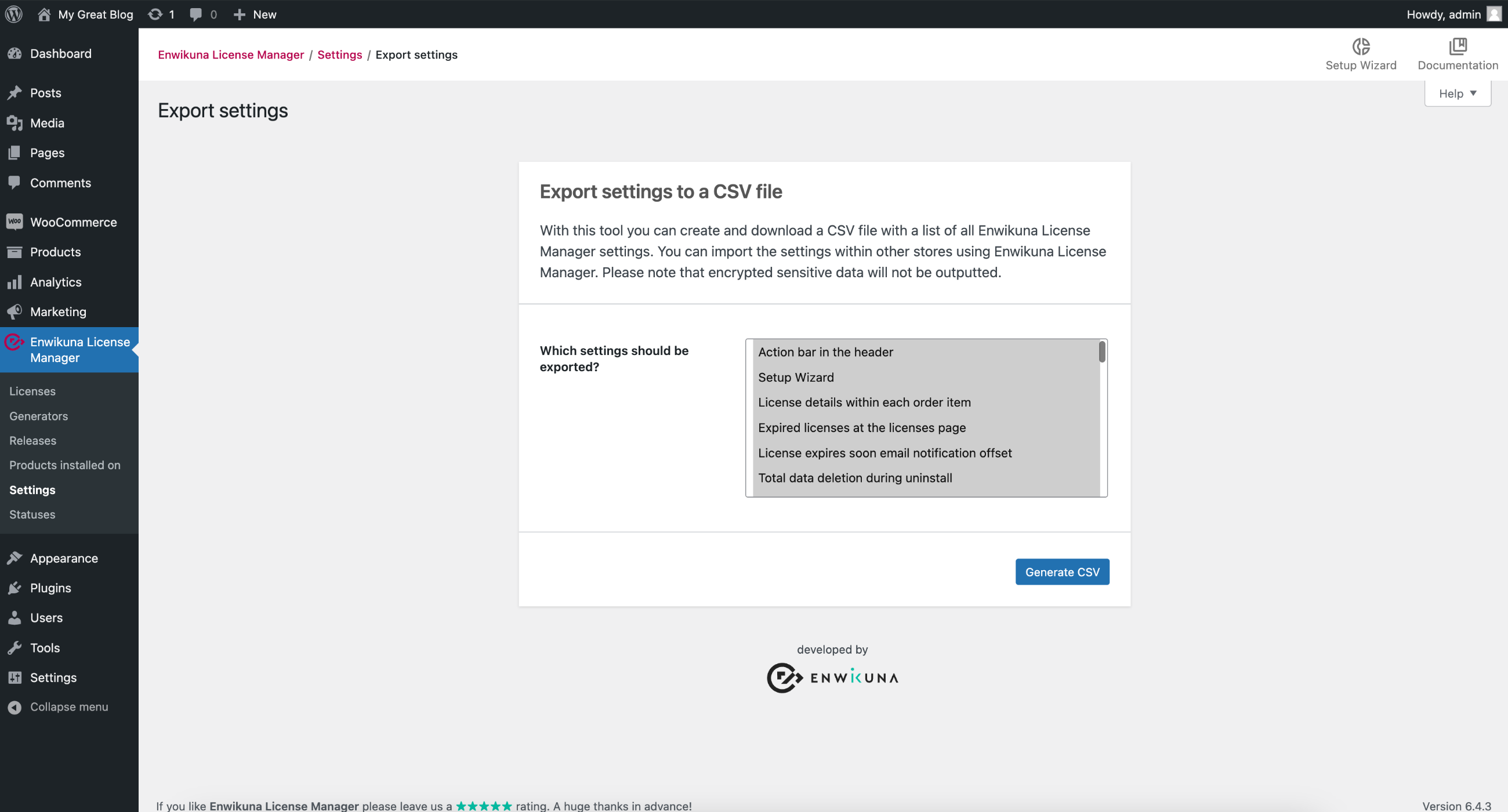Viewport: 1508px width, 812px height.
Task: Open Settings submenu under License Manager
Action: coord(32,490)
